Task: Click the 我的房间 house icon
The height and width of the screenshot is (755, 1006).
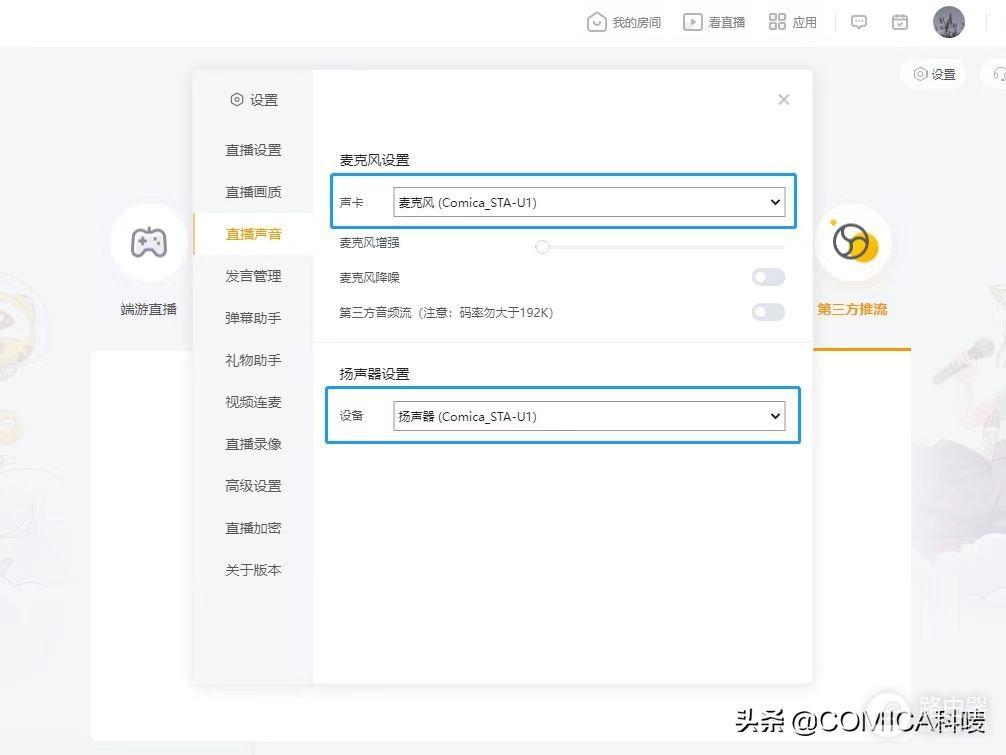Action: coord(597,22)
